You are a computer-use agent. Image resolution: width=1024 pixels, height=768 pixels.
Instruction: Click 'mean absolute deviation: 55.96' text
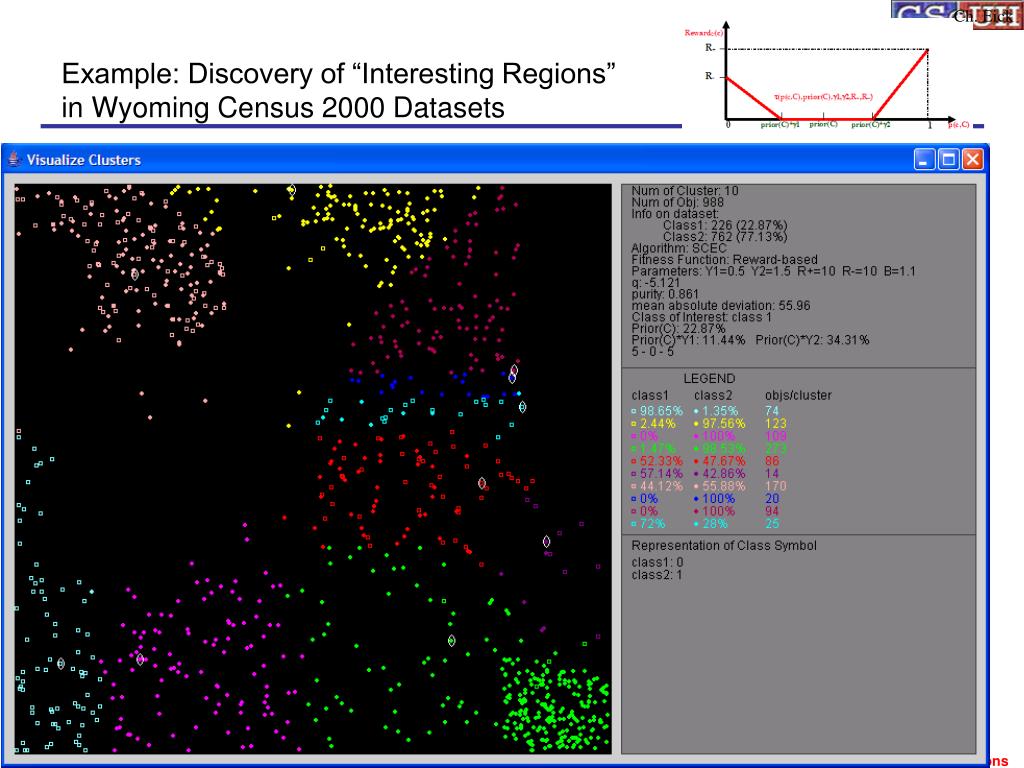pos(721,306)
